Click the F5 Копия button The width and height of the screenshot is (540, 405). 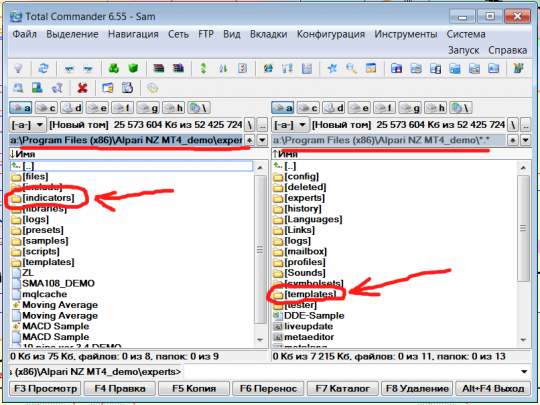[194, 389]
